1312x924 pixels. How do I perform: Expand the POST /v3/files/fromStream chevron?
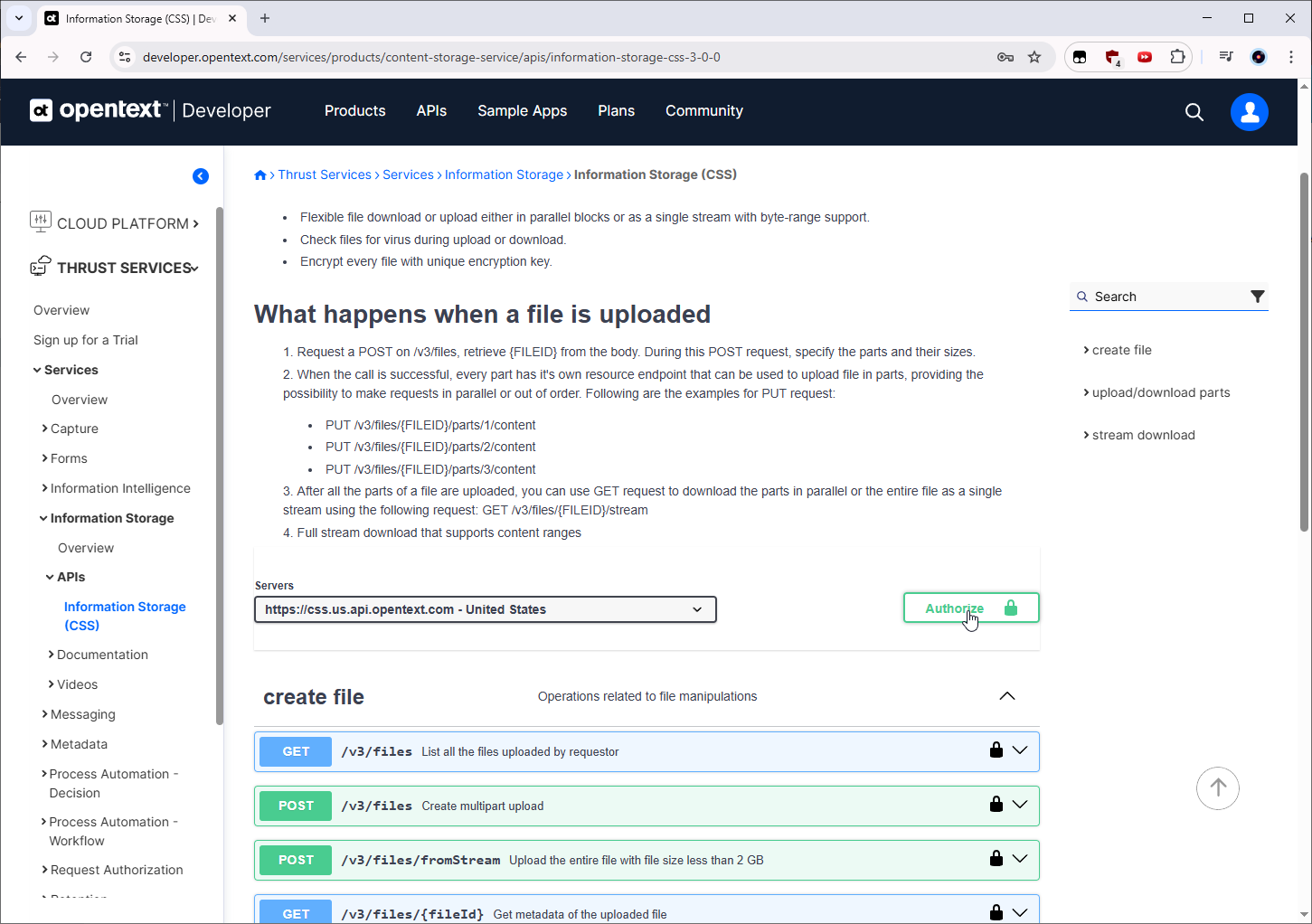click(x=1020, y=859)
